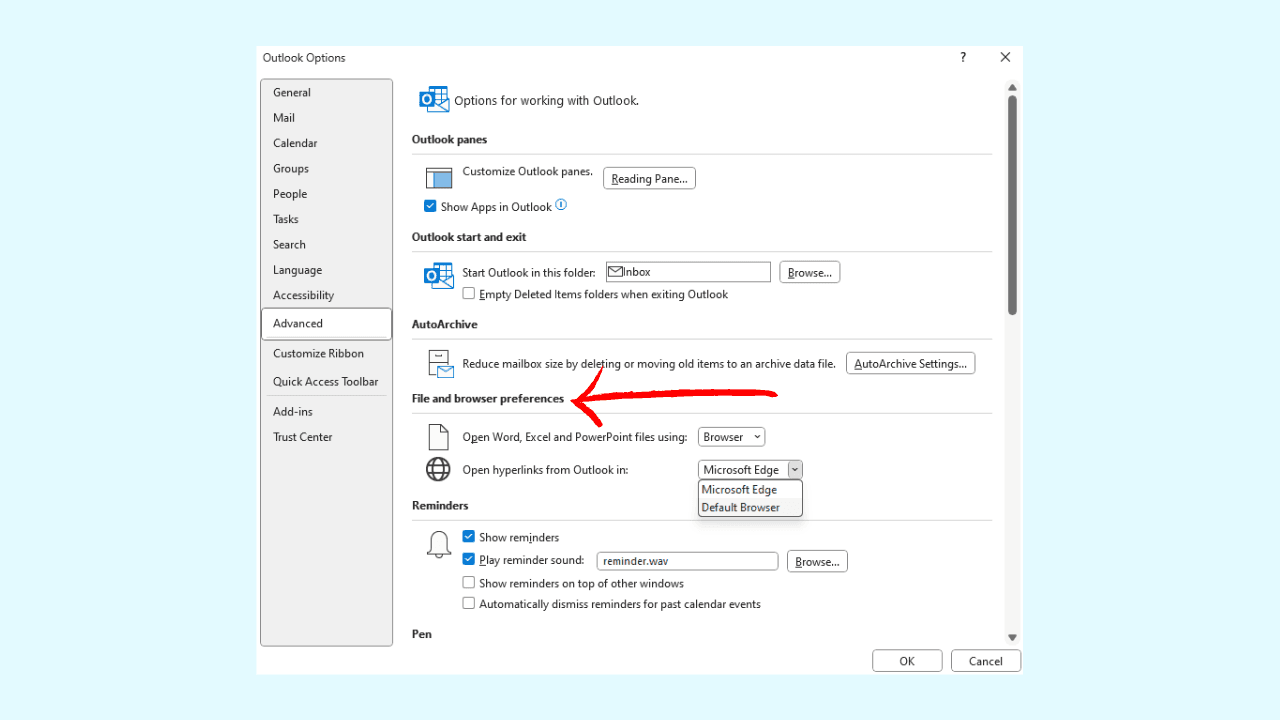
Task: Click the reminder.wav sound file field
Action: (687, 562)
